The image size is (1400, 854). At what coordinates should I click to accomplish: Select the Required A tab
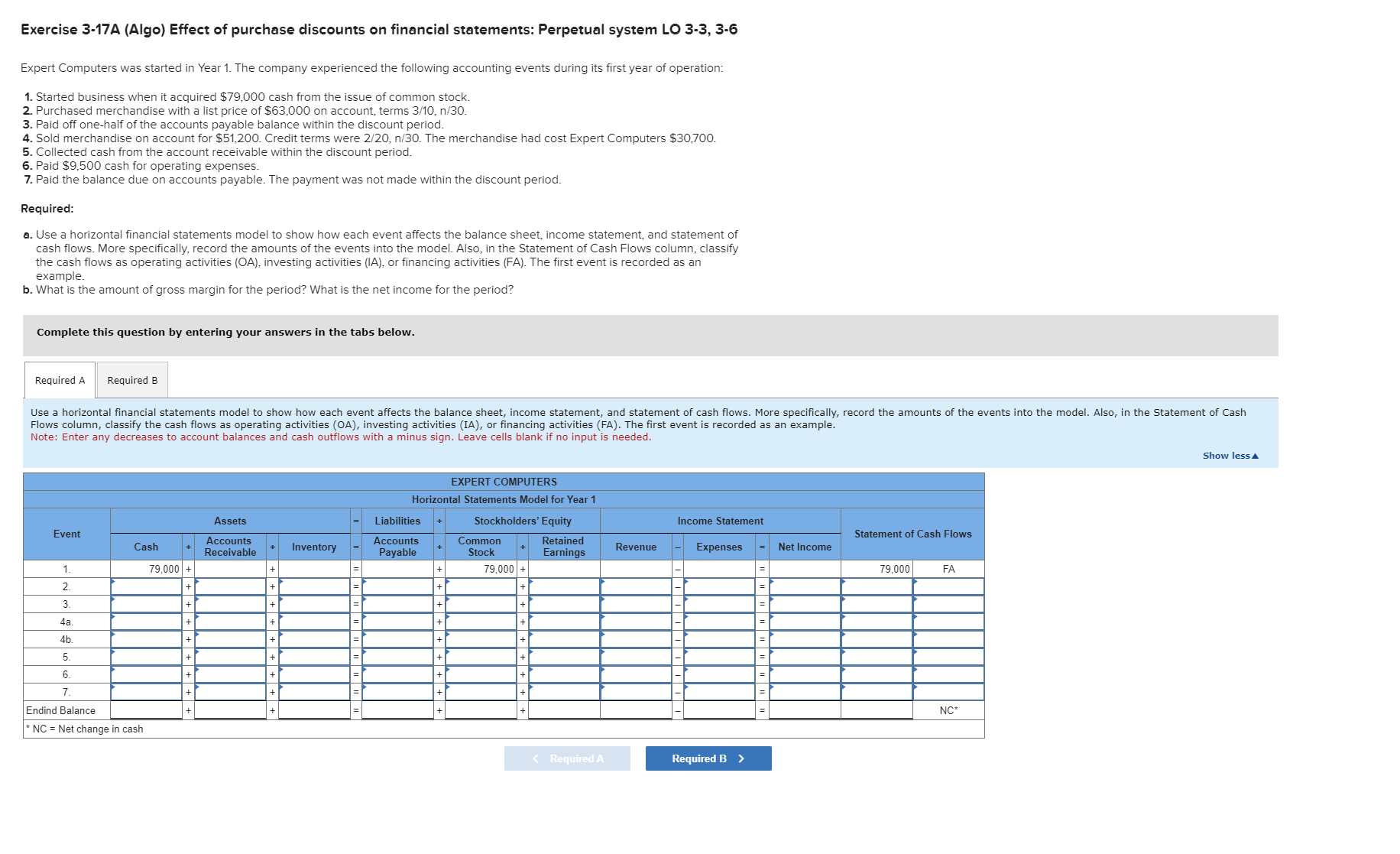[x=59, y=380]
